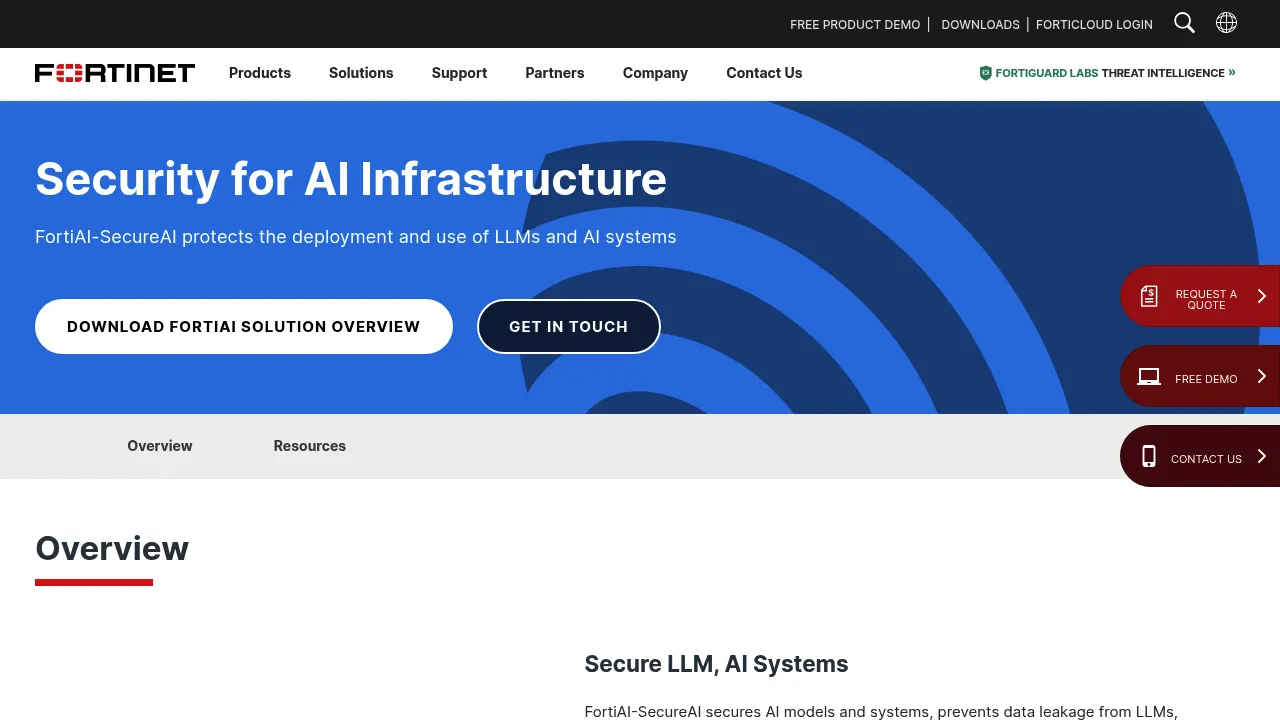The height and width of the screenshot is (720, 1280).
Task: Expand the side Contact Us chevron arrow
Action: tap(1262, 457)
